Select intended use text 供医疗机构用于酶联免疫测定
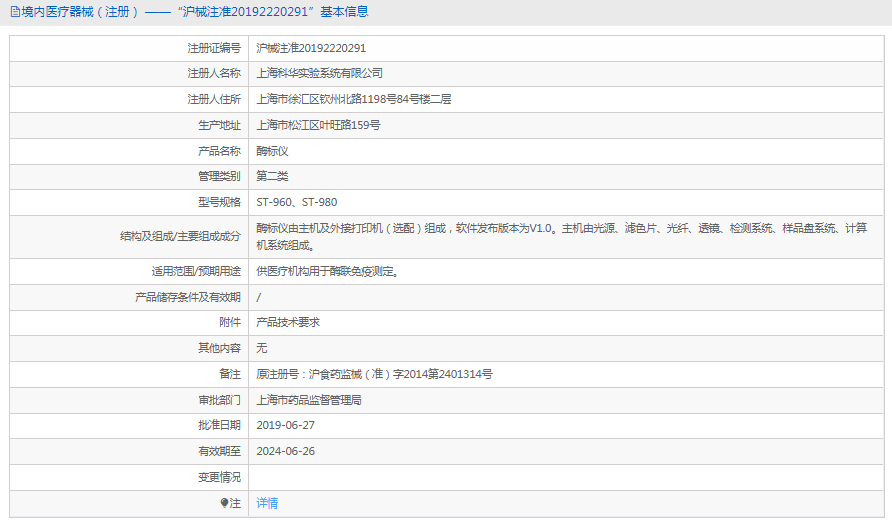This screenshot has height=524, width=892. click(x=327, y=272)
